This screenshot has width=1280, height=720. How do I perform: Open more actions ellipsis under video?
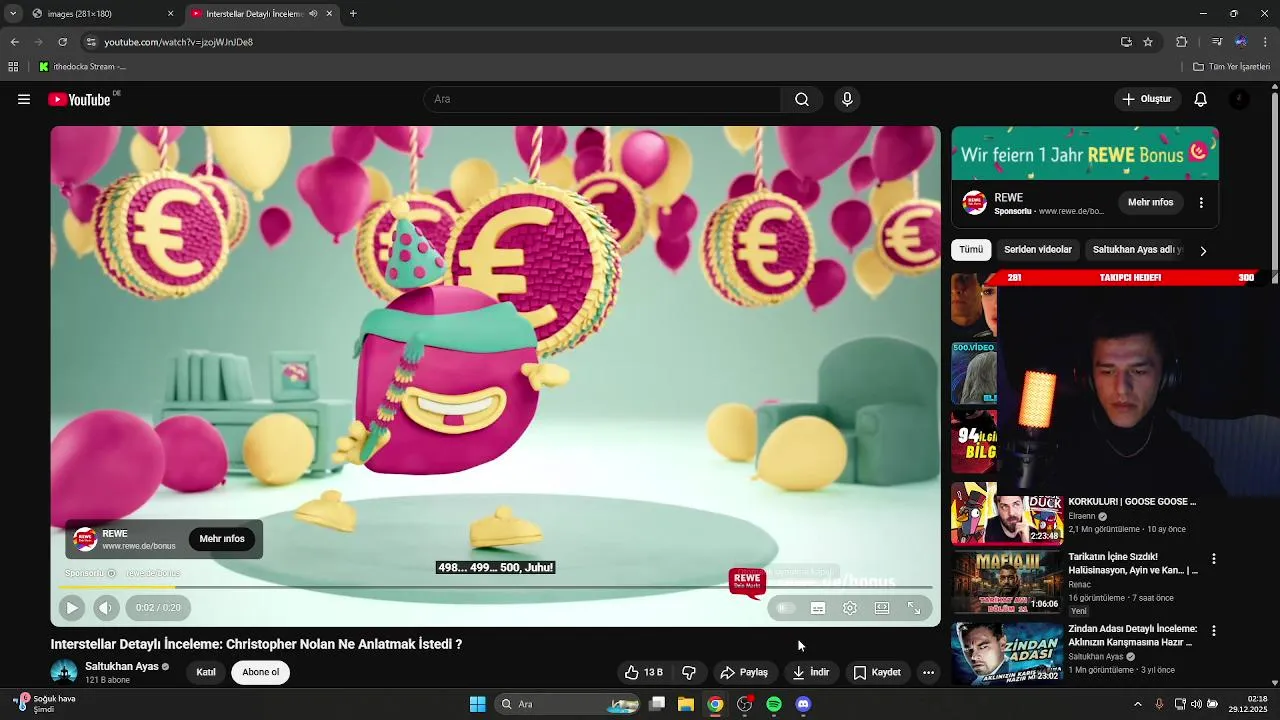click(x=928, y=672)
